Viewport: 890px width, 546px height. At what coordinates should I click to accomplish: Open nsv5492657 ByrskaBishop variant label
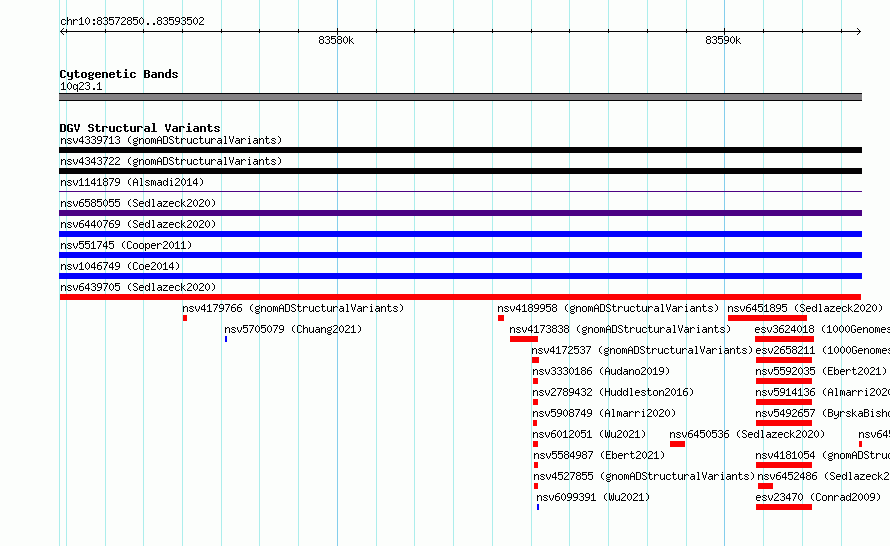[x=822, y=413]
